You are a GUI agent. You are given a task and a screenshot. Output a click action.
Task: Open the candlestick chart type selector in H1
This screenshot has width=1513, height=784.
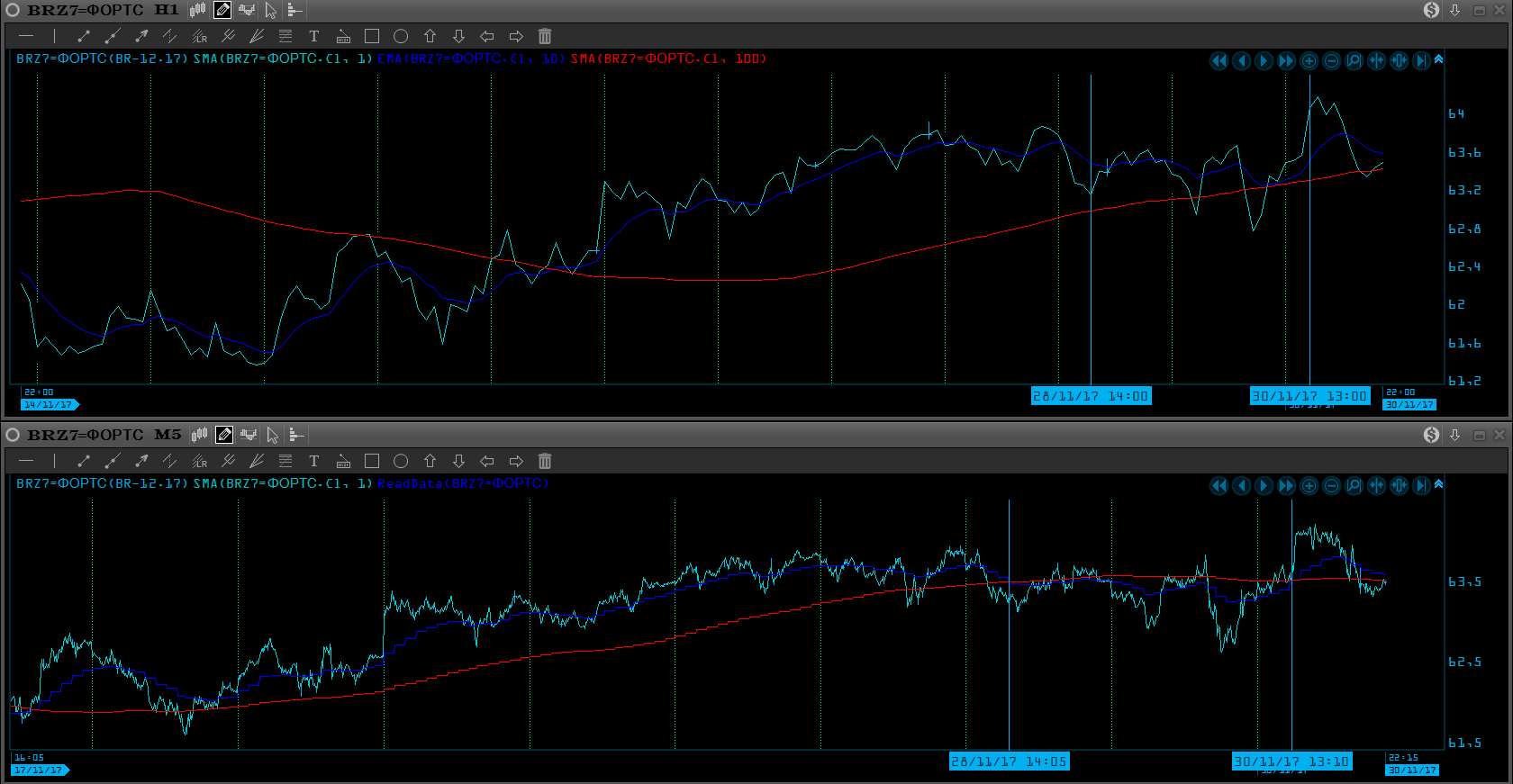pyautogui.click(x=198, y=10)
